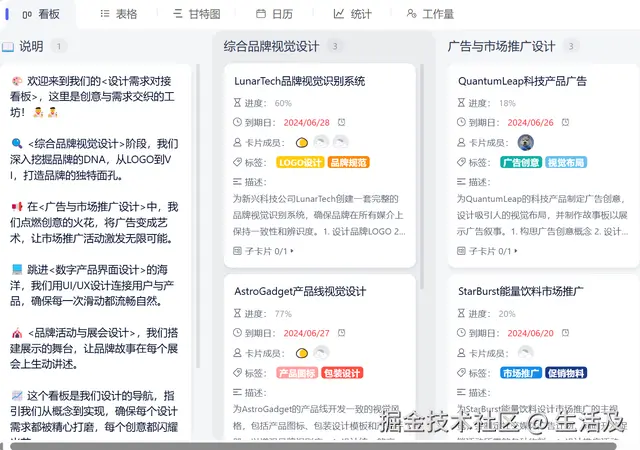Click subcard icon on QuantumLeap card
The height and width of the screenshot is (450, 640).
[x=461, y=251]
